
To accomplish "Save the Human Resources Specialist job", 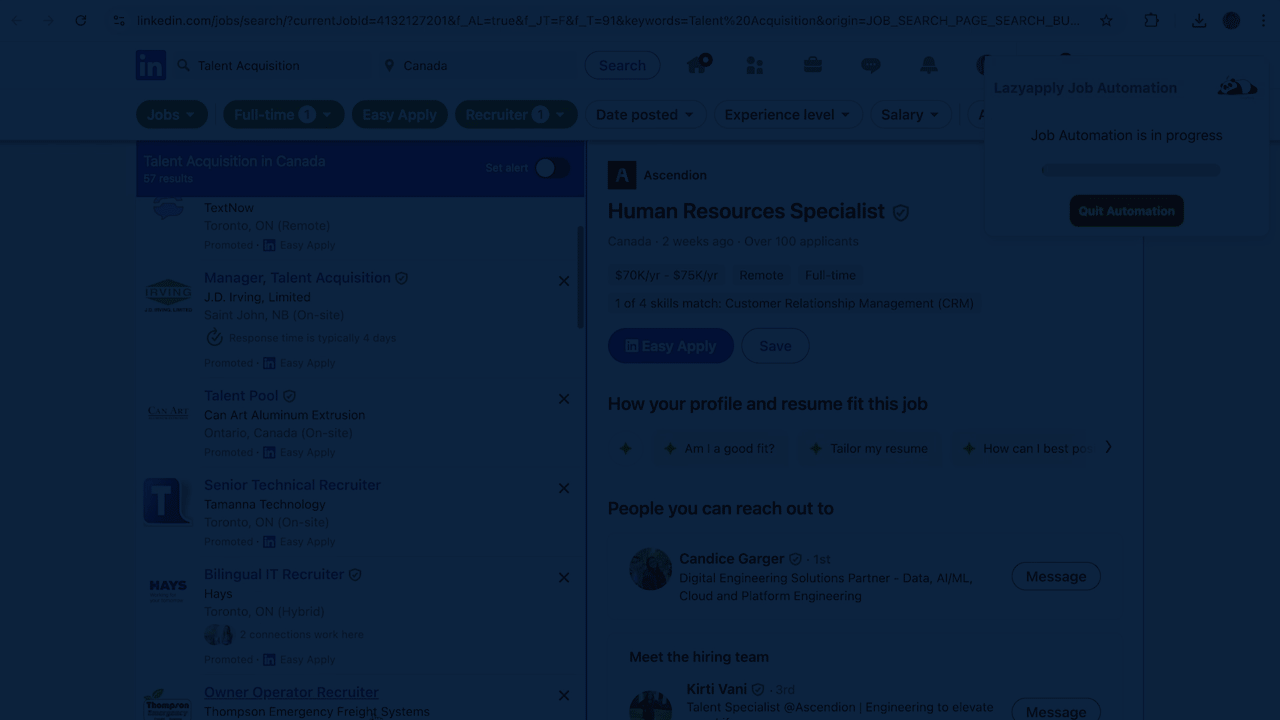I will (775, 346).
